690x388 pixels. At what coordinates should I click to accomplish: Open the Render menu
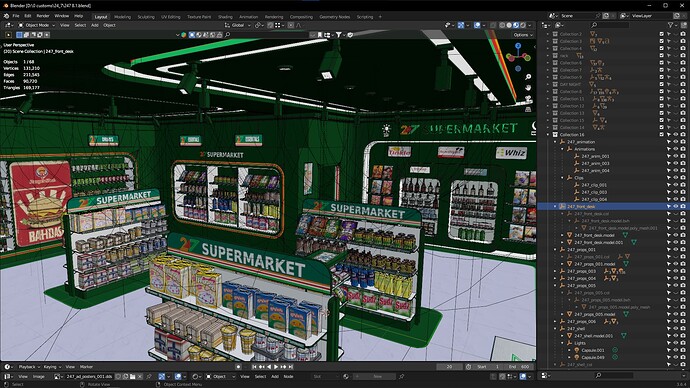tap(43, 16)
